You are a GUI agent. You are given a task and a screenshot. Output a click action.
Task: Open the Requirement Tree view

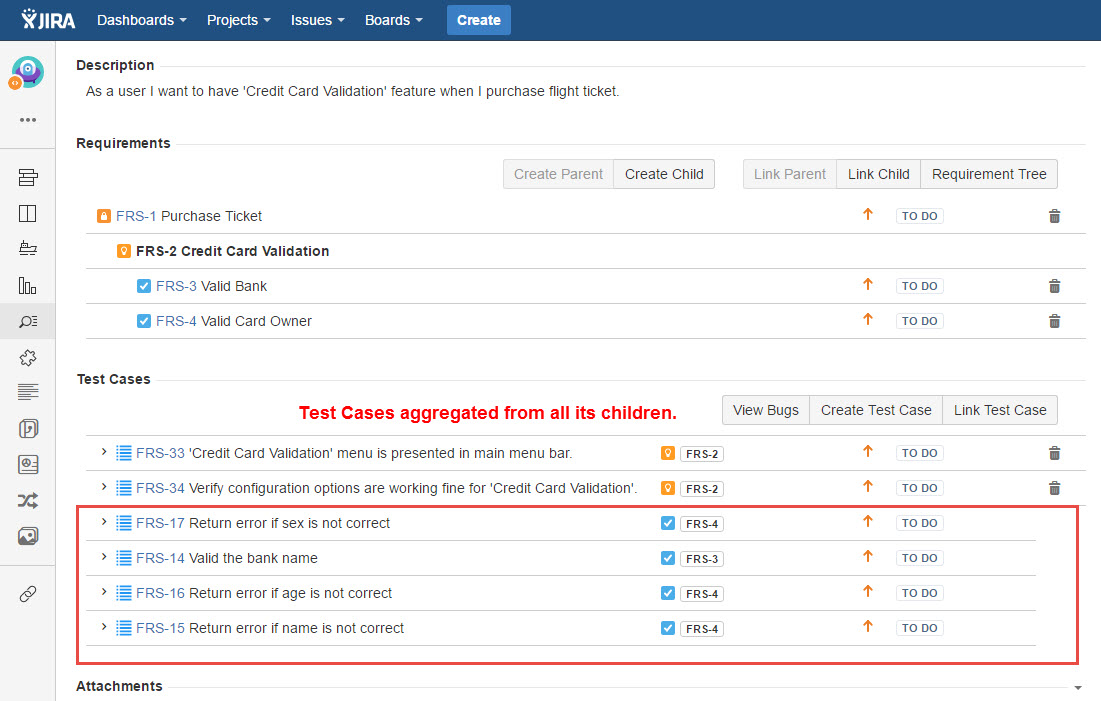coord(989,174)
